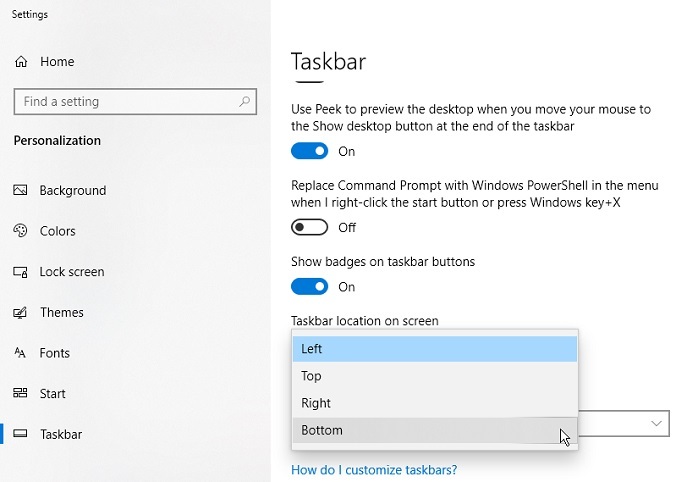698x482 pixels.
Task: Click the Themes icon
Action: pos(20,312)
